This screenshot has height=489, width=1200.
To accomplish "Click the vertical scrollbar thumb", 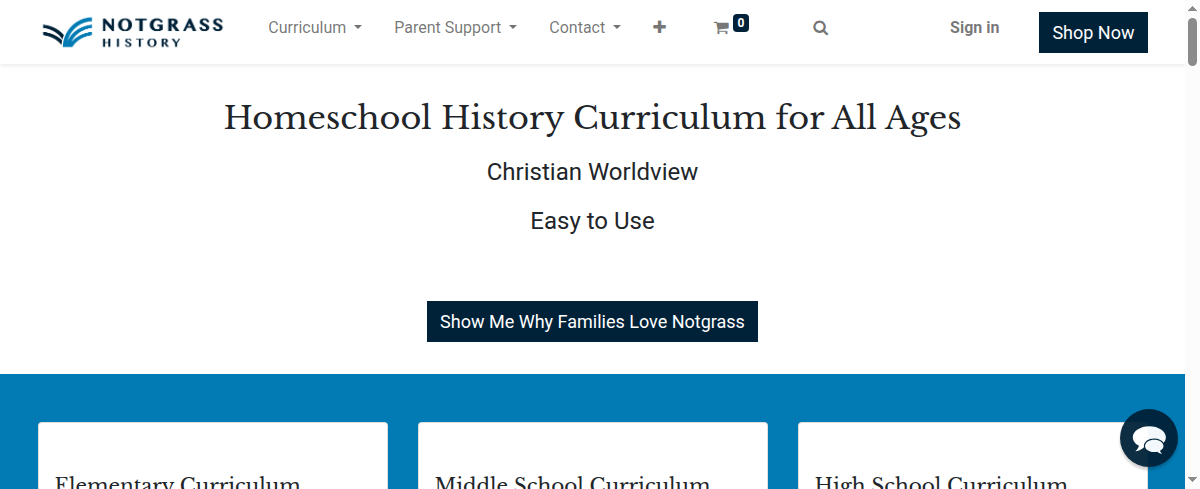I will pos(1192,40).
